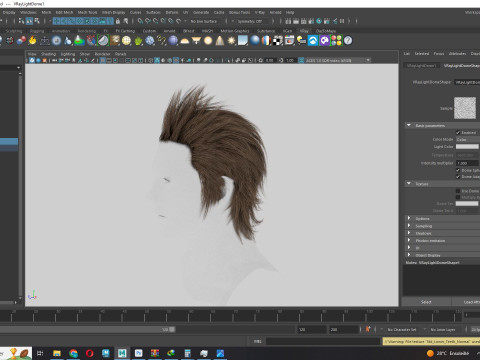Click the yellow grid sphere shelf icon
Viewport: 480px width, 360px height.
(x=126, y=41)
